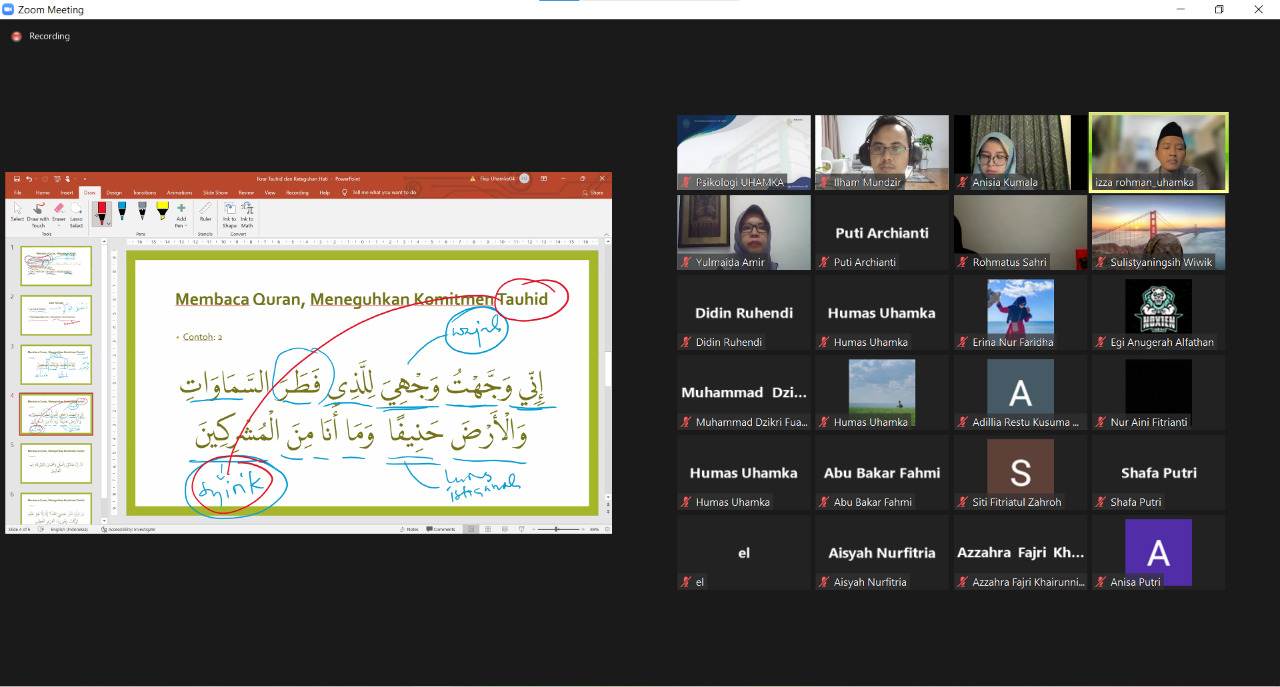
Task: Click the Ink to Shape icon
Action: point(229,213)
